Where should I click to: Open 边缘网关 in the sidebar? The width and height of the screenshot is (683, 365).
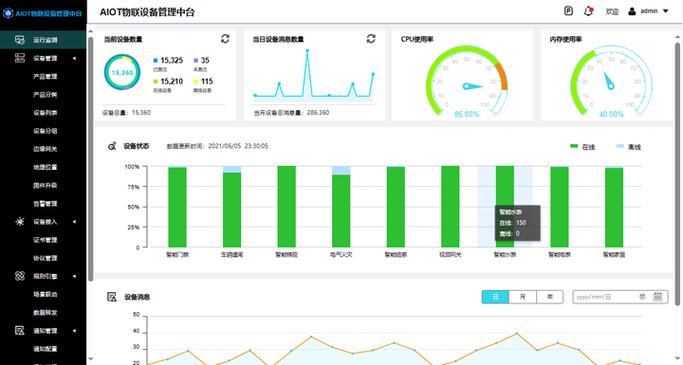point(45,149)
